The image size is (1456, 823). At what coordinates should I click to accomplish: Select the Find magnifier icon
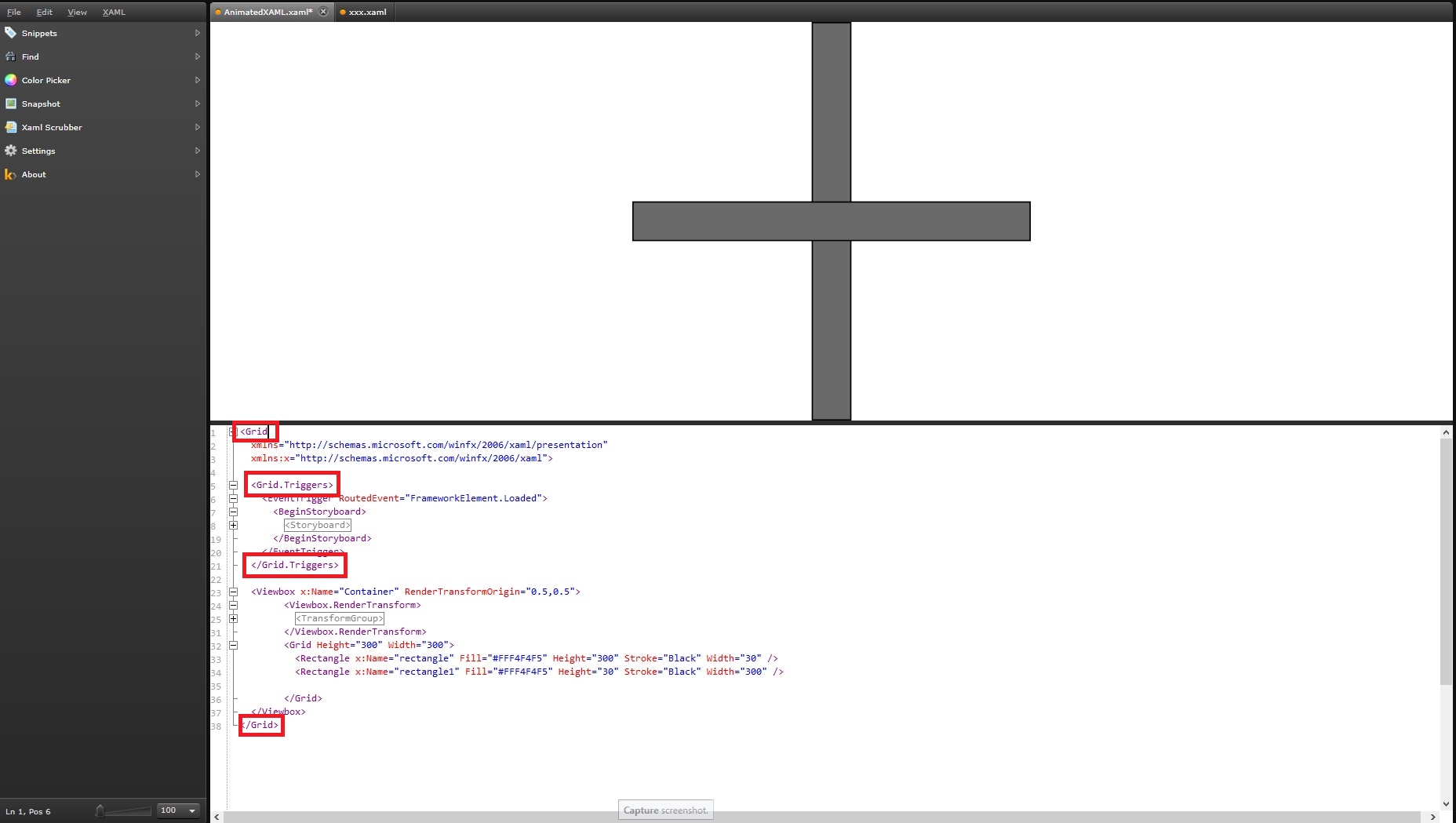click(11, 56)
